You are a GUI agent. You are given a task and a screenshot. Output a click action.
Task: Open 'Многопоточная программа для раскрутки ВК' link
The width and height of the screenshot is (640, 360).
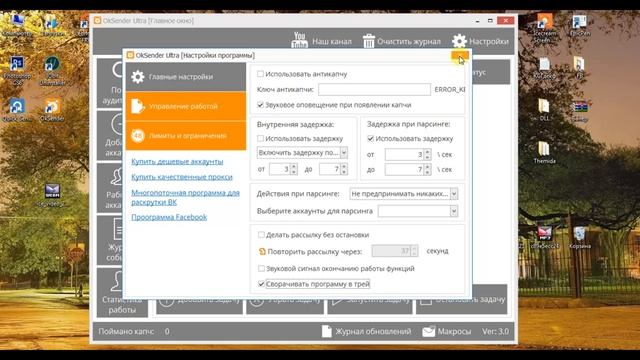click(185, 197)
